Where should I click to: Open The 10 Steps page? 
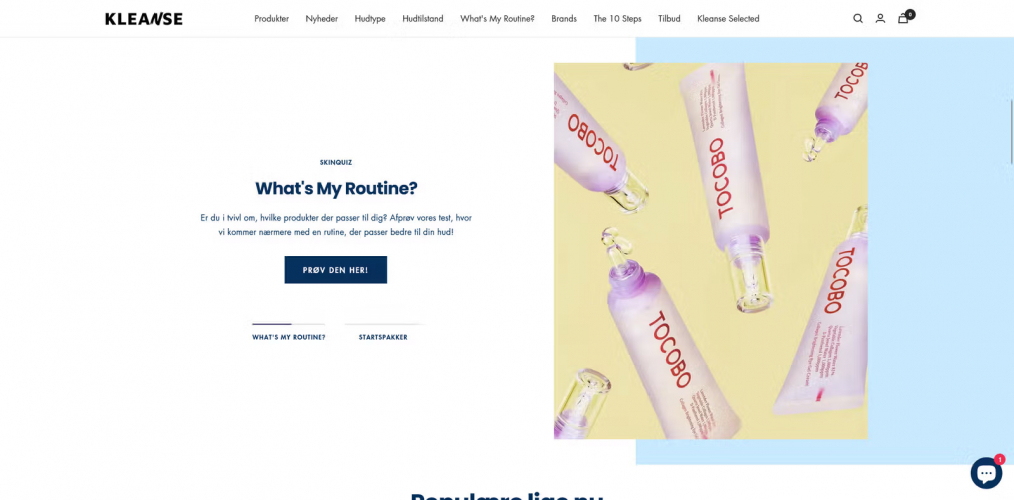tap(618, 19)
